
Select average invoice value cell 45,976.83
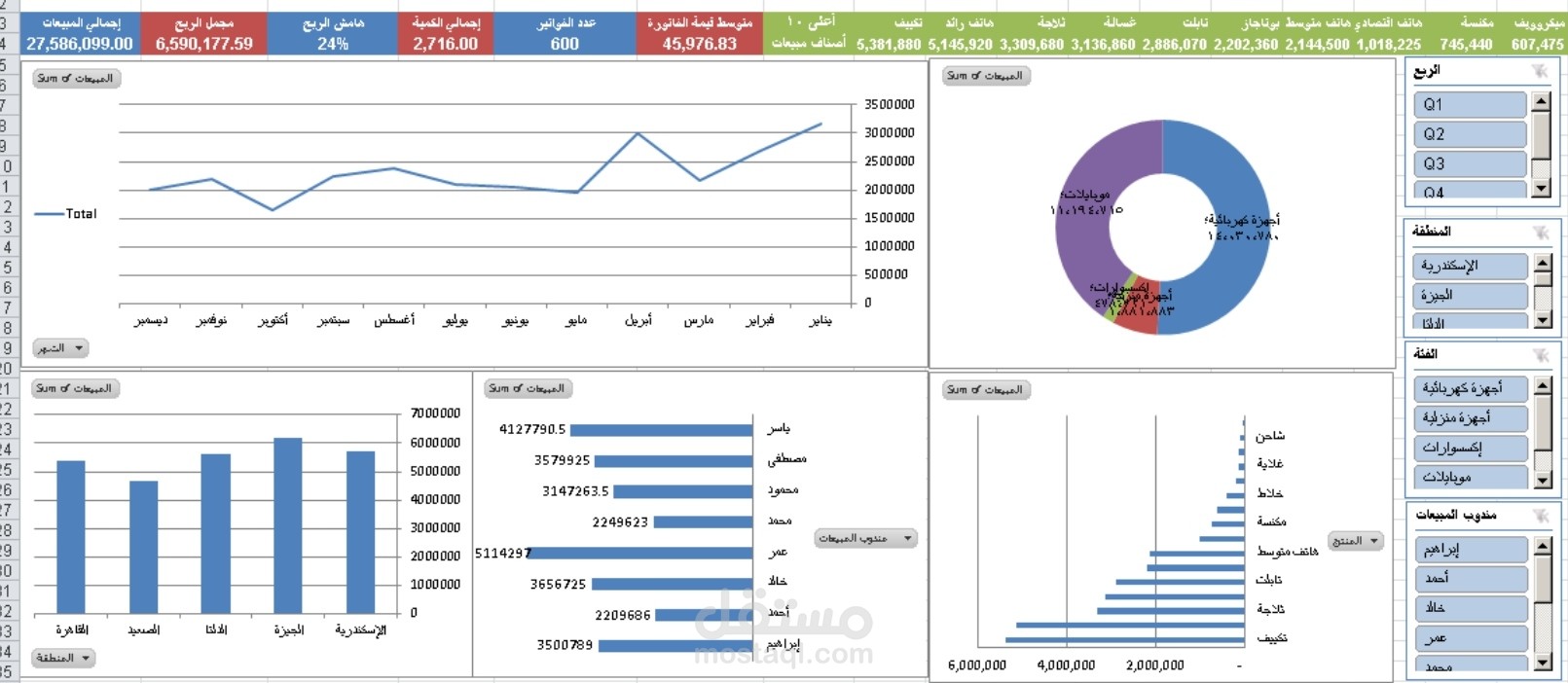pos(700,44)
